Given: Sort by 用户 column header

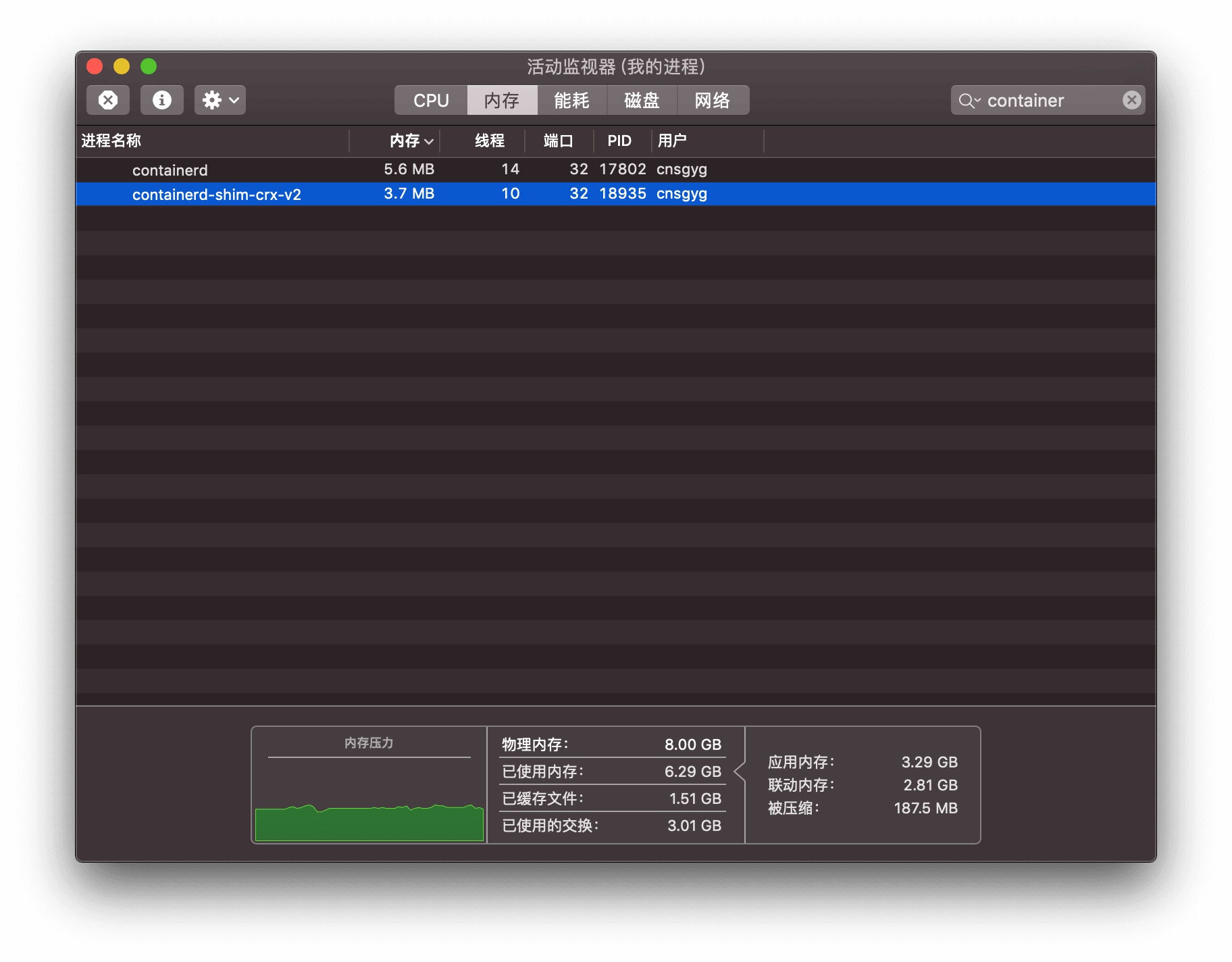Looking at the screenshot, I should (x=708, y=141).
